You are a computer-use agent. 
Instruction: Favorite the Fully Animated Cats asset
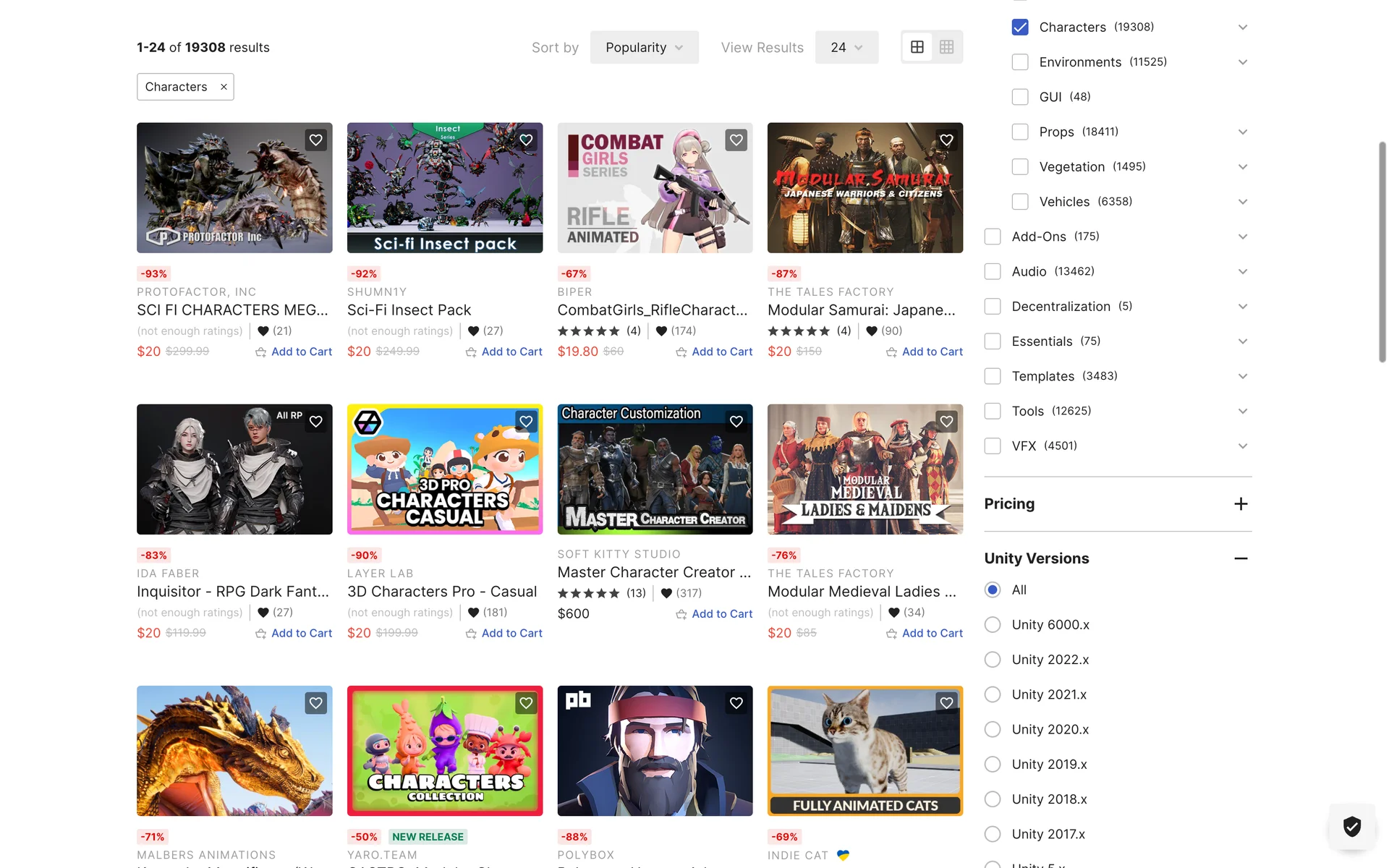[946, 703]
